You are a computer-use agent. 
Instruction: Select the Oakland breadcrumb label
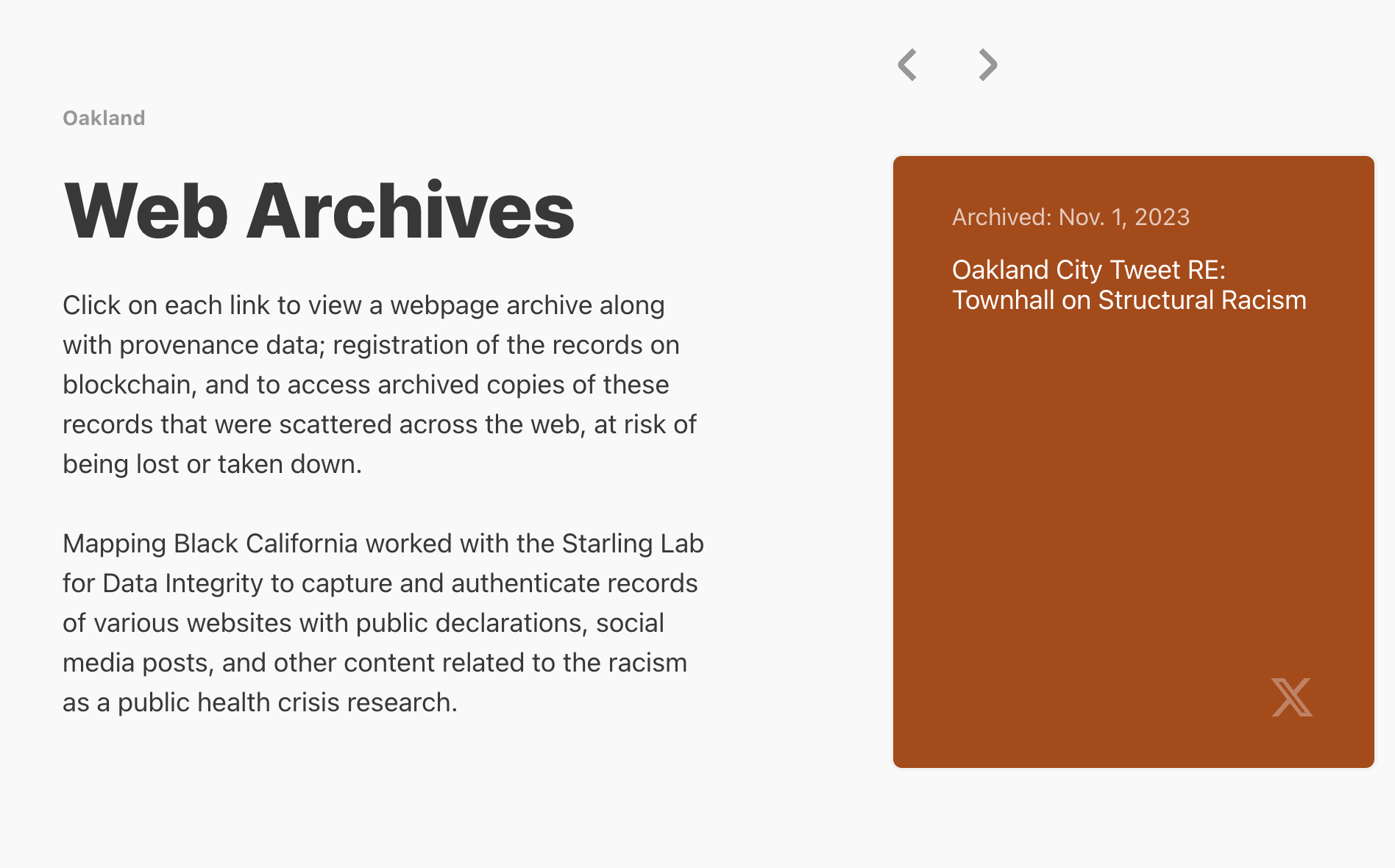point(104,117)
